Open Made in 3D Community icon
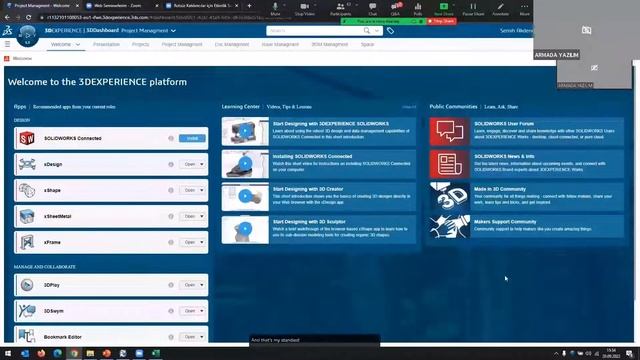Viewport: 640px width, 360px height. point(449,197)
